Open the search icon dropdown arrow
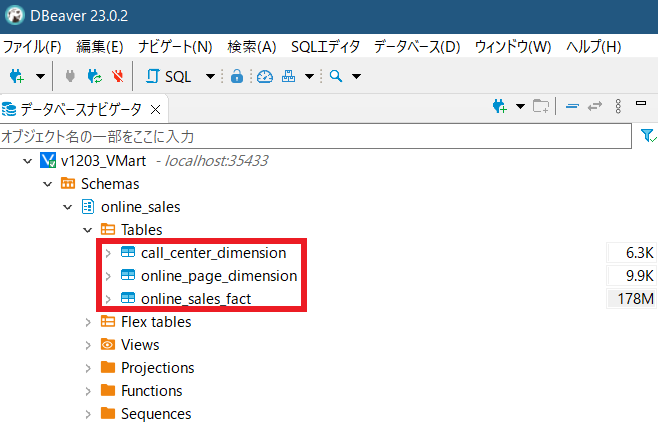 point(356,76)
